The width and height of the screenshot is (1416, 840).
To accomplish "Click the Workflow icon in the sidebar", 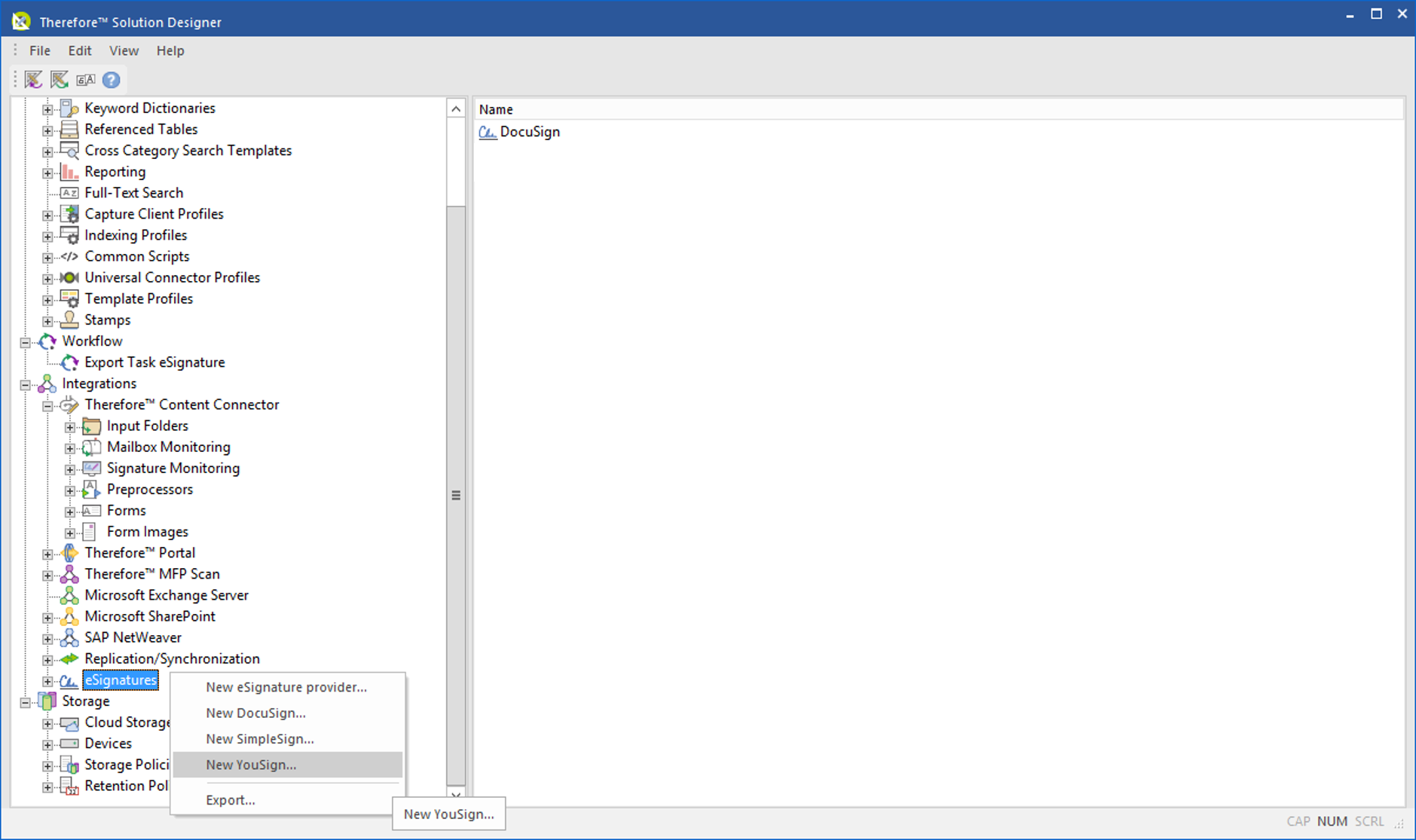I will (x=46, y=341).
